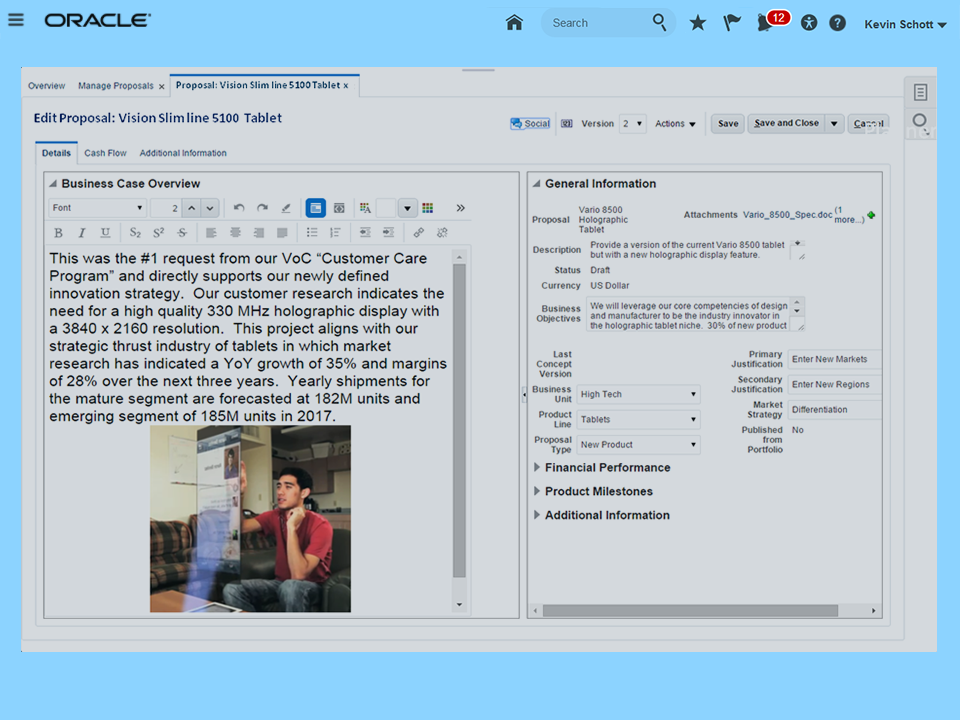Align text left
This screenshot has height=720, width=960.
(x=211, y=233)
